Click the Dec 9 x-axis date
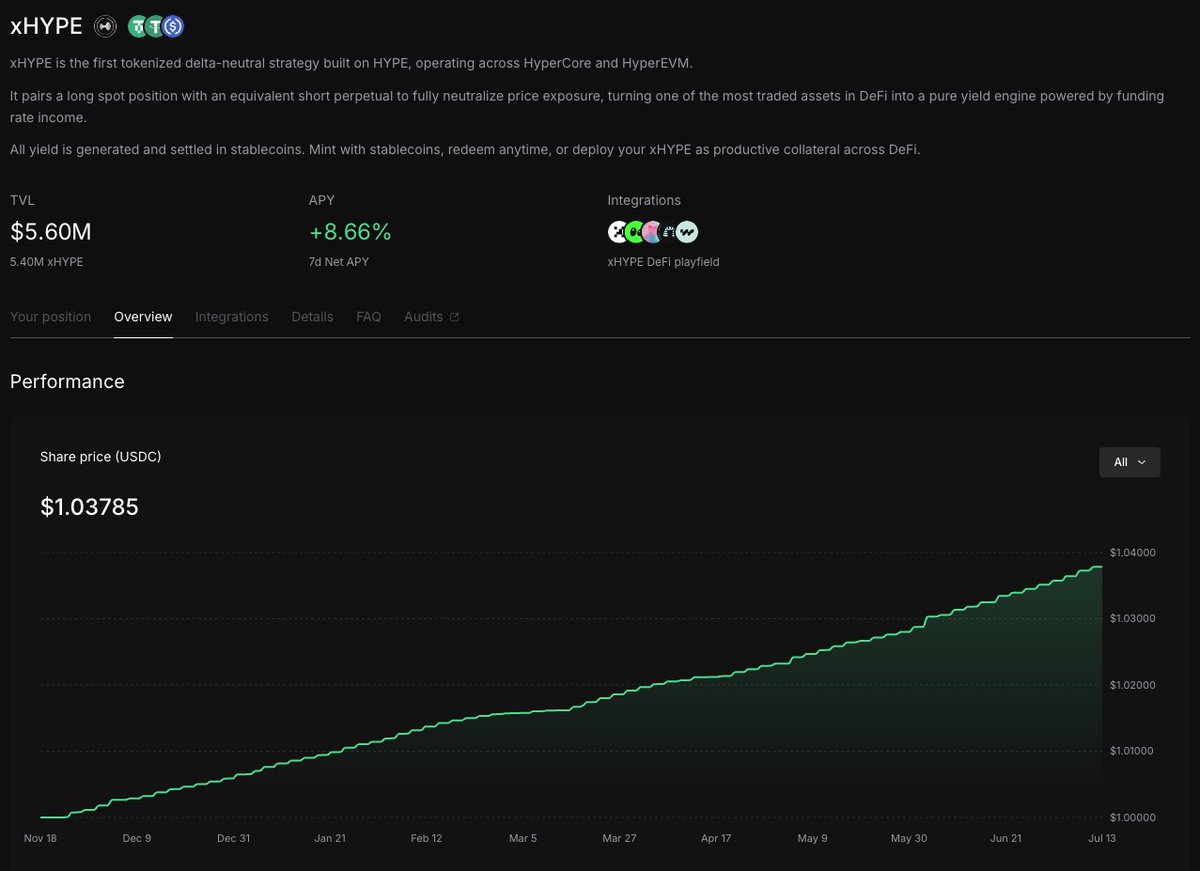1200x871 pixels. [x=136, y=838]
